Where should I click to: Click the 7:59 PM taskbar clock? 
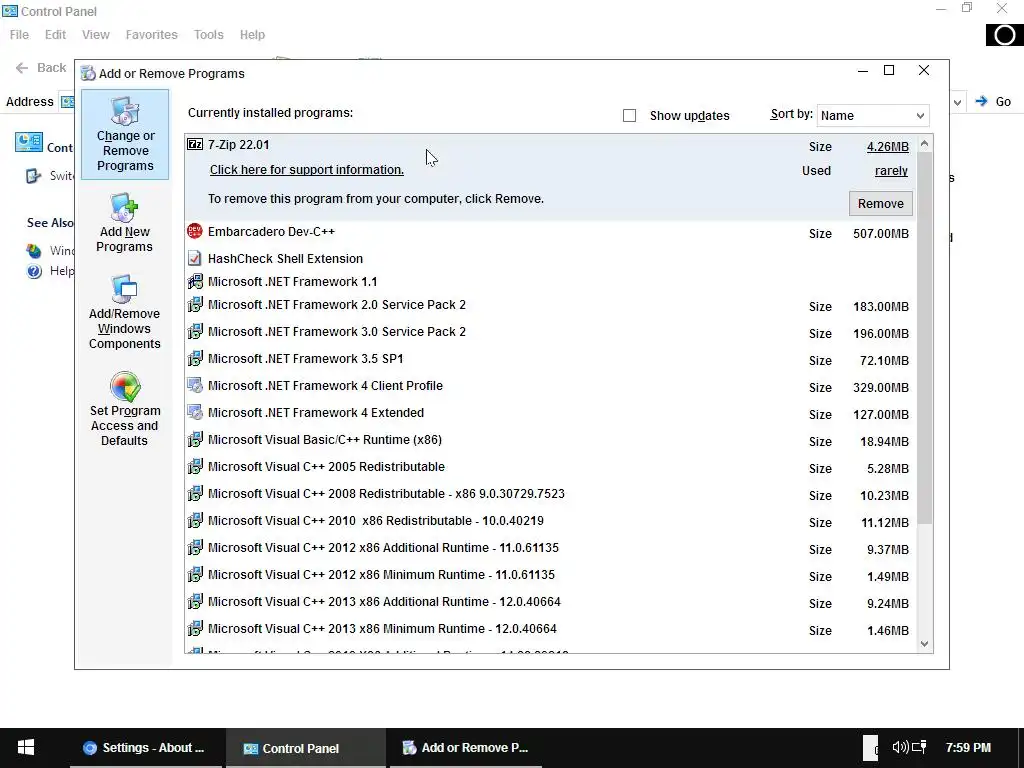click(x=968, y=748)
